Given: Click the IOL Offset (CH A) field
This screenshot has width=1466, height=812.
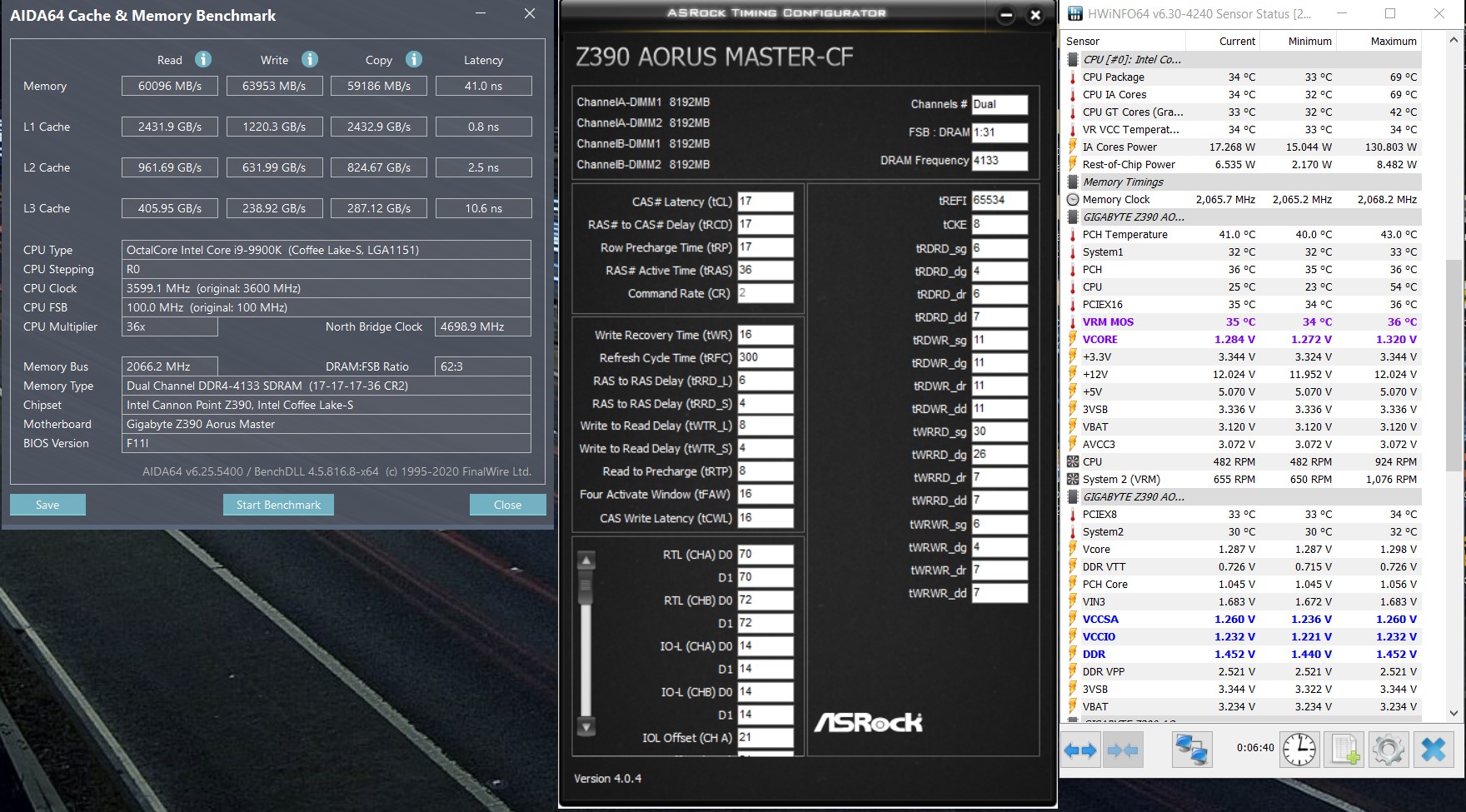Looking at the screenshot, I should click(765, 738).
